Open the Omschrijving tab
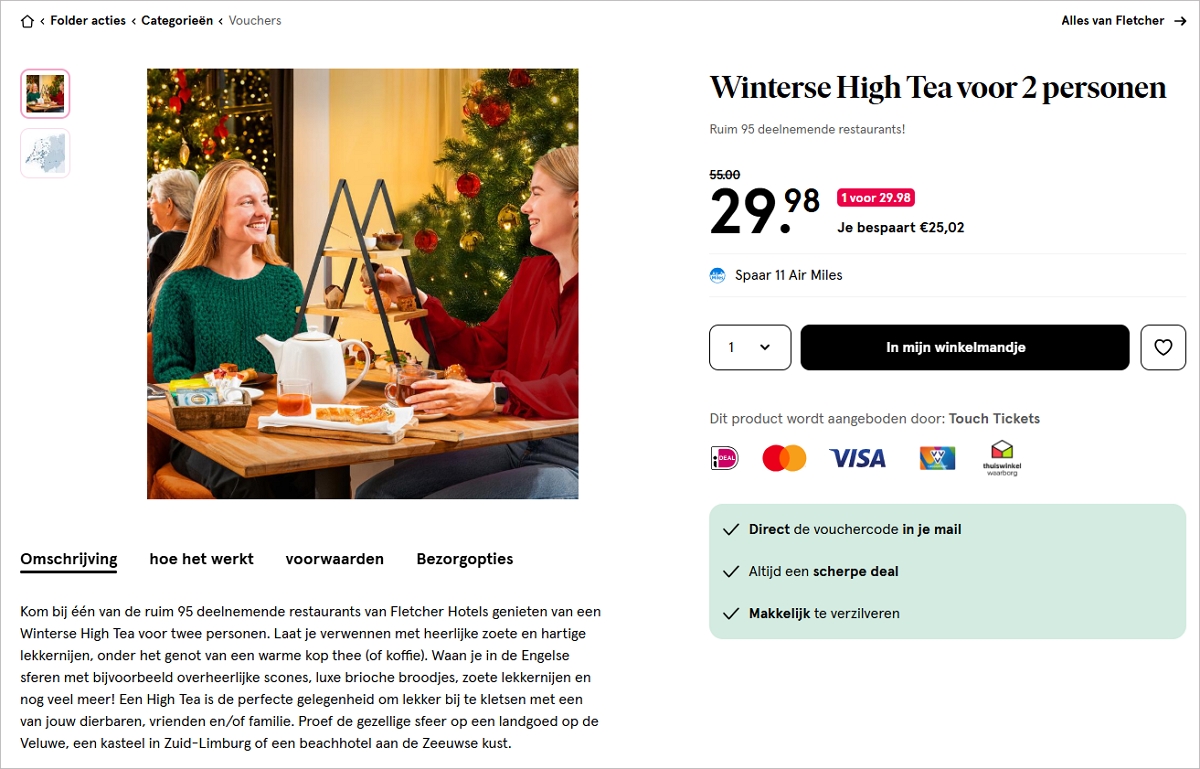 [x=69, y=559]
